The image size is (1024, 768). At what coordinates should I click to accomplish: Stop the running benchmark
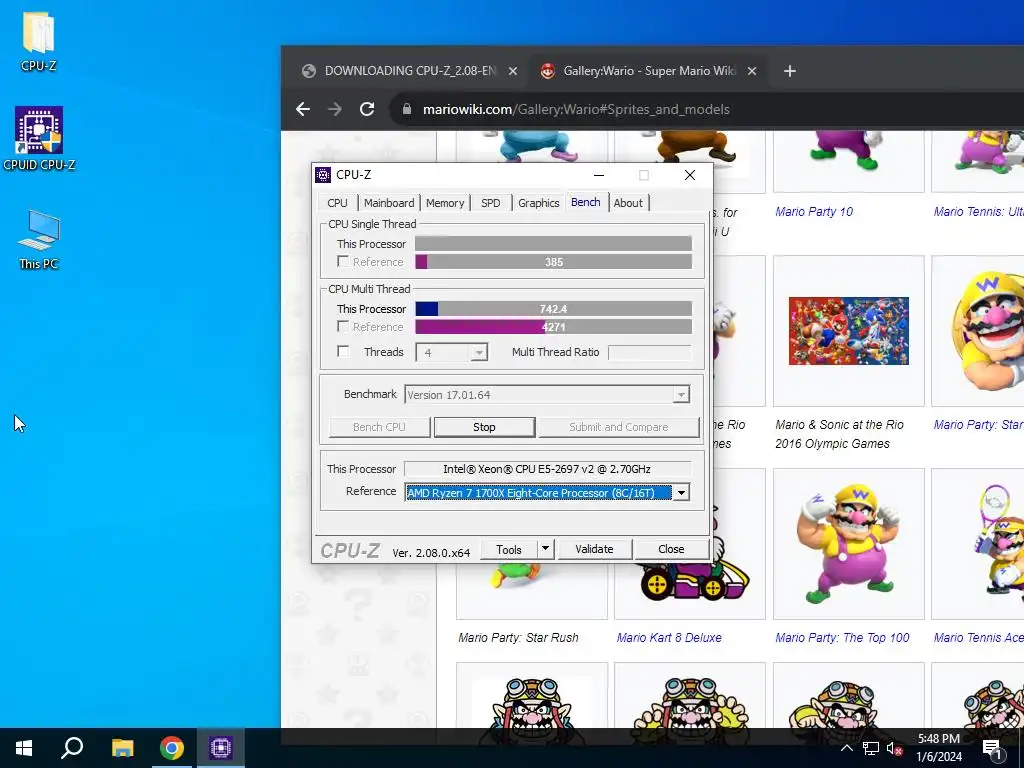pos(484,427)
